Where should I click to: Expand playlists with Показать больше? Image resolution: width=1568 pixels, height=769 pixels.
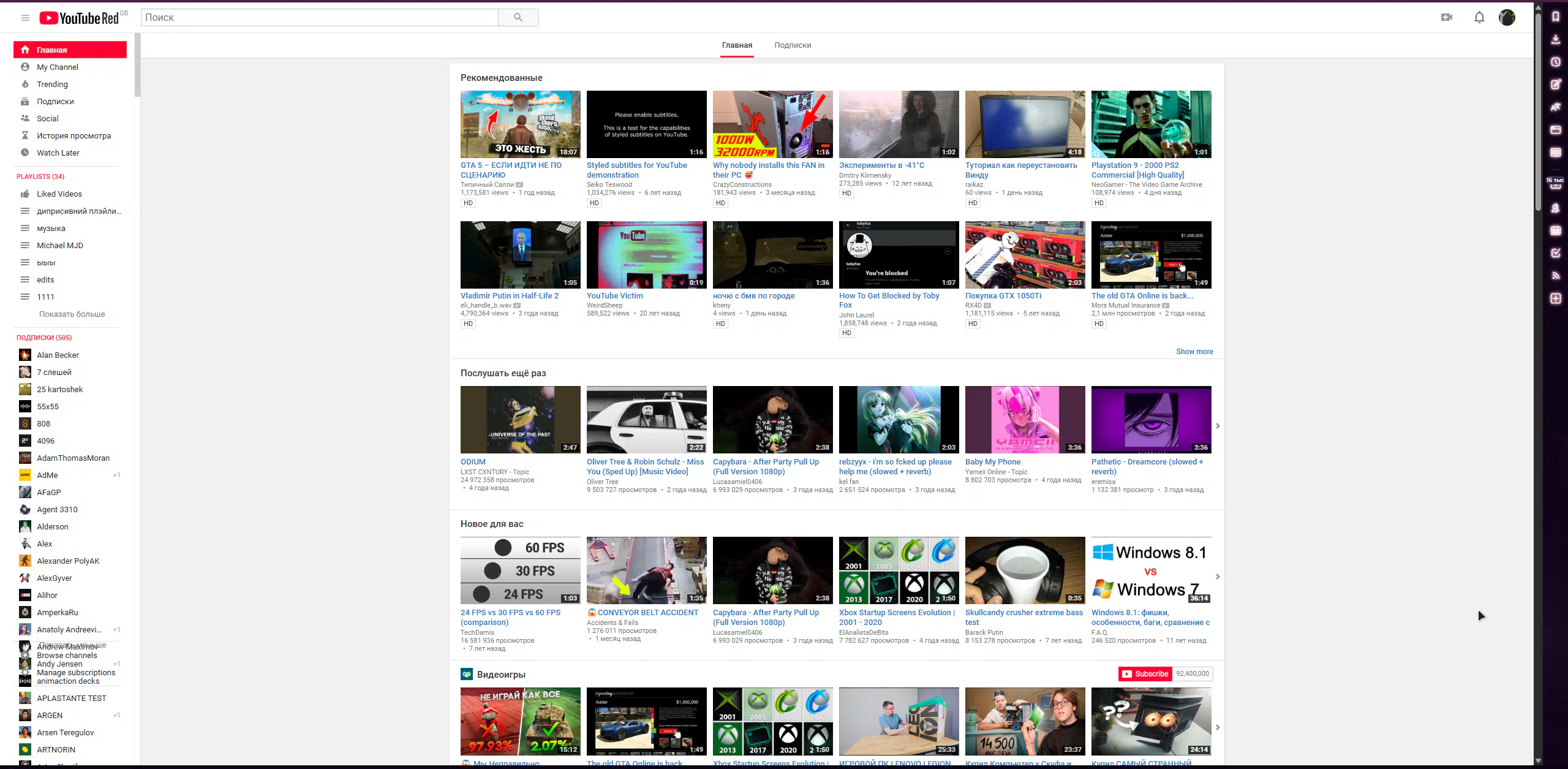coord(72,314)
